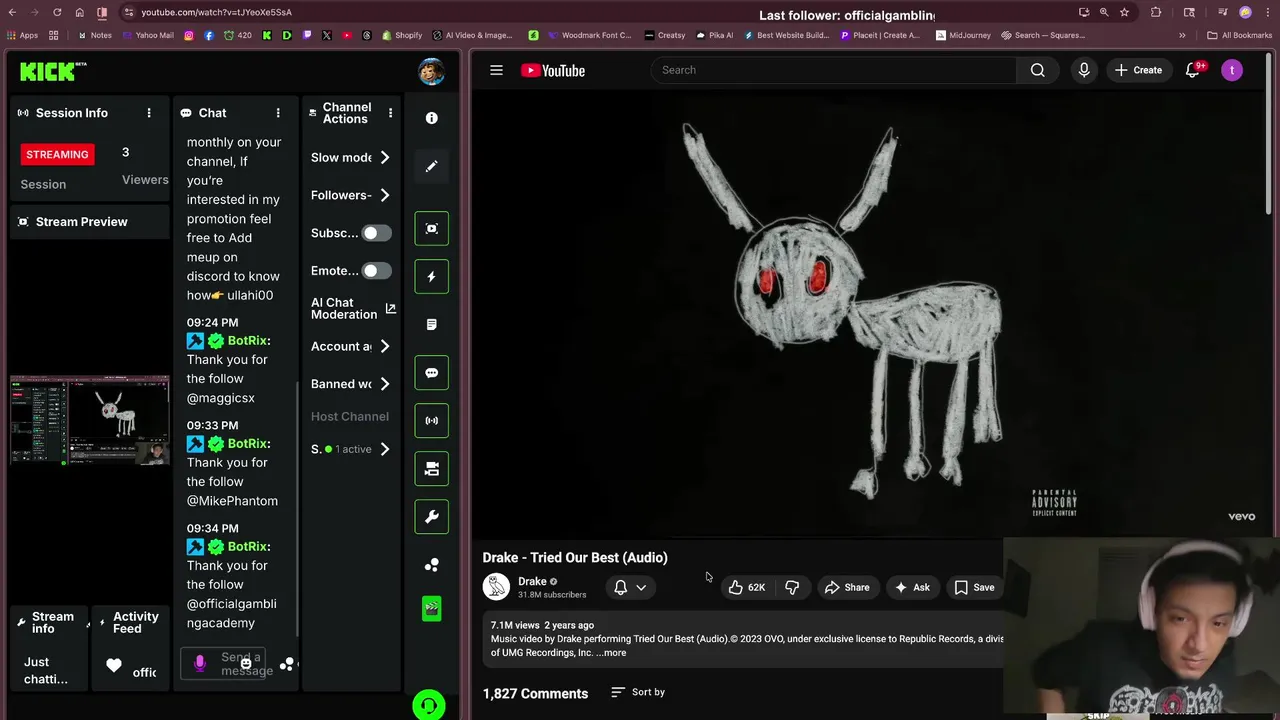
Task: Show hidden bookmarks overflow chevron
Action: 1182,35
